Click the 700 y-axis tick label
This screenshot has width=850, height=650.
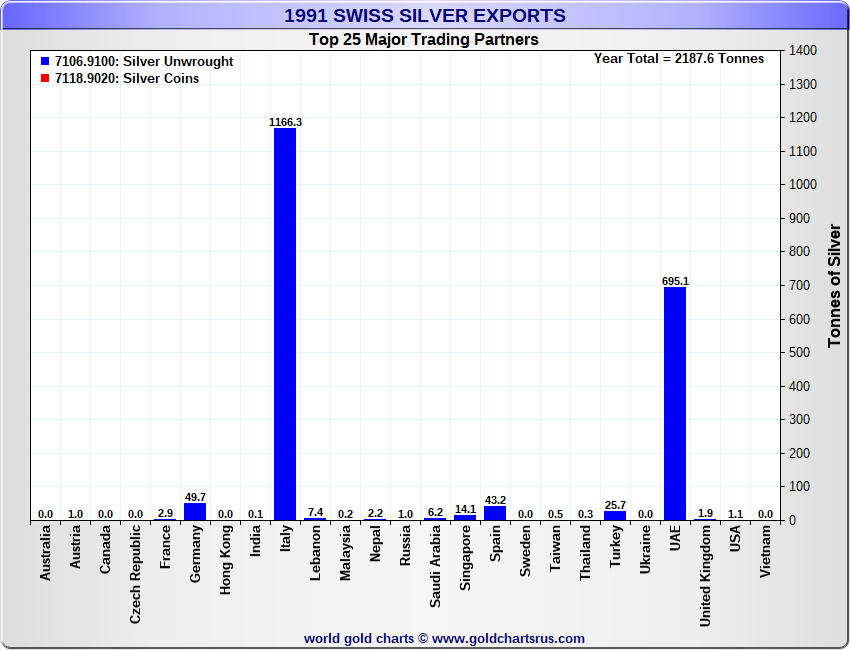click(x=800, y=285)
